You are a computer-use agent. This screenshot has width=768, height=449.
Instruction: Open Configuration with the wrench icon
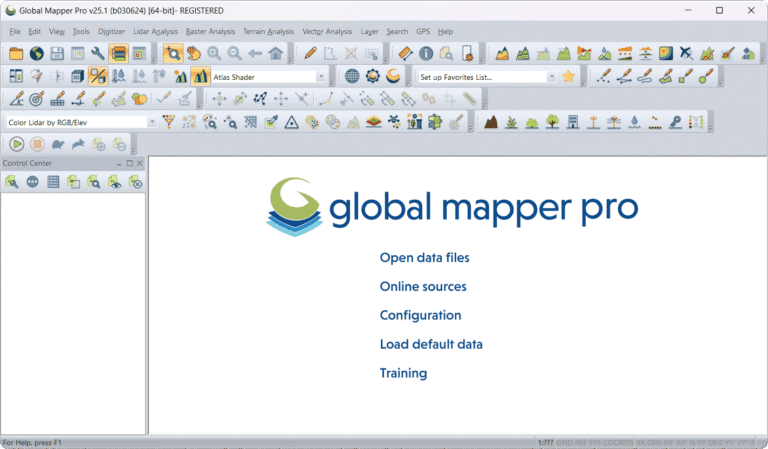pos(98,53)
